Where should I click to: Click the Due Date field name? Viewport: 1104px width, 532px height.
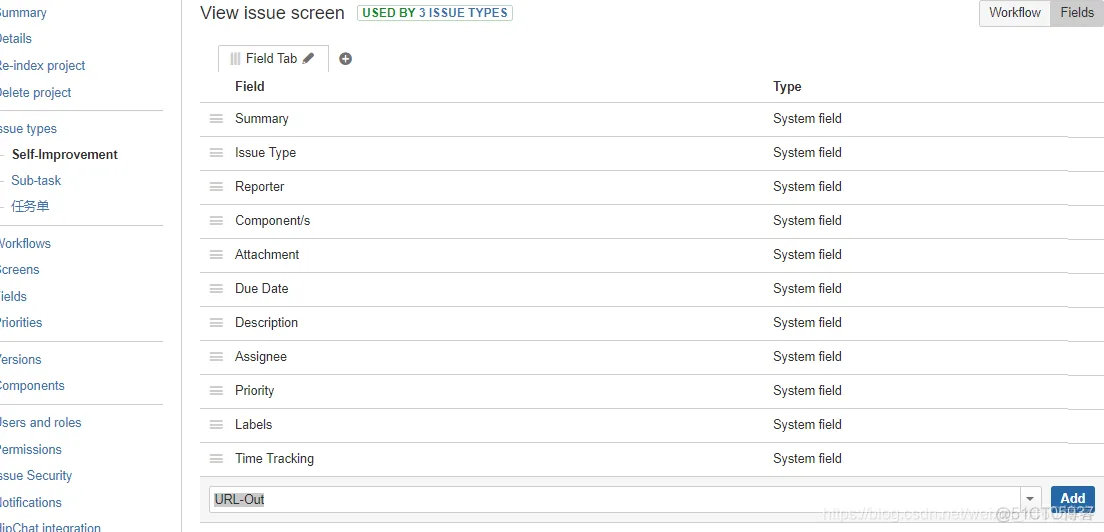click(x=261, y=289)
